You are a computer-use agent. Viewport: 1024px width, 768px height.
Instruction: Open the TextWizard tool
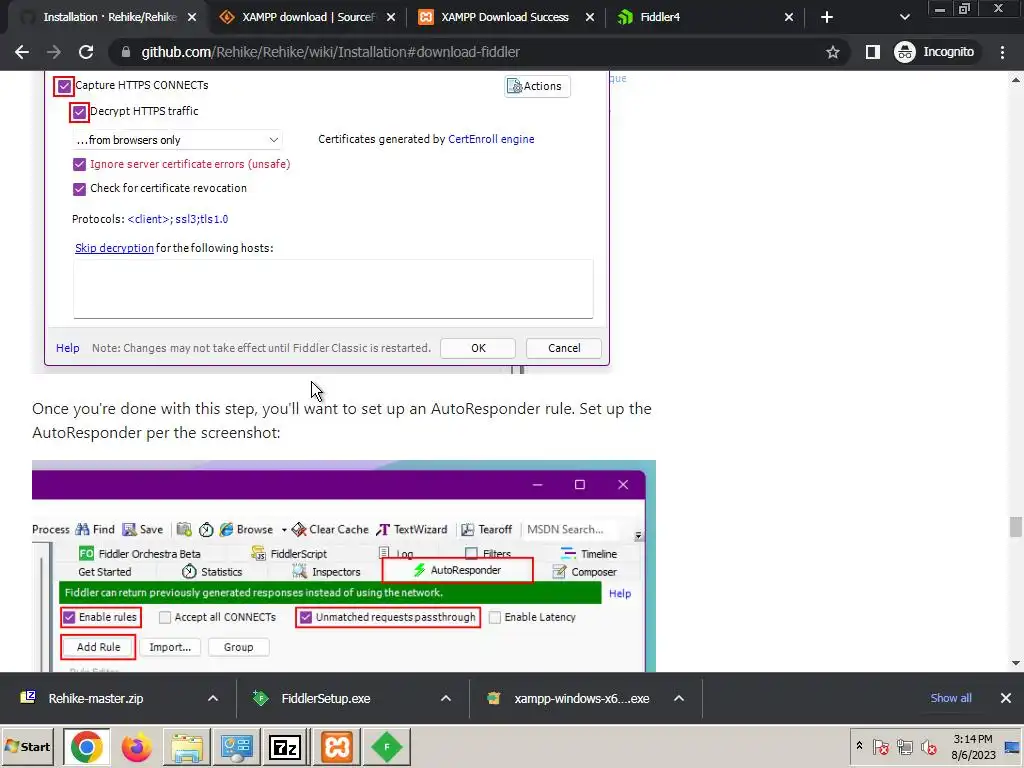pyautogui.click(x=412, y=529)
